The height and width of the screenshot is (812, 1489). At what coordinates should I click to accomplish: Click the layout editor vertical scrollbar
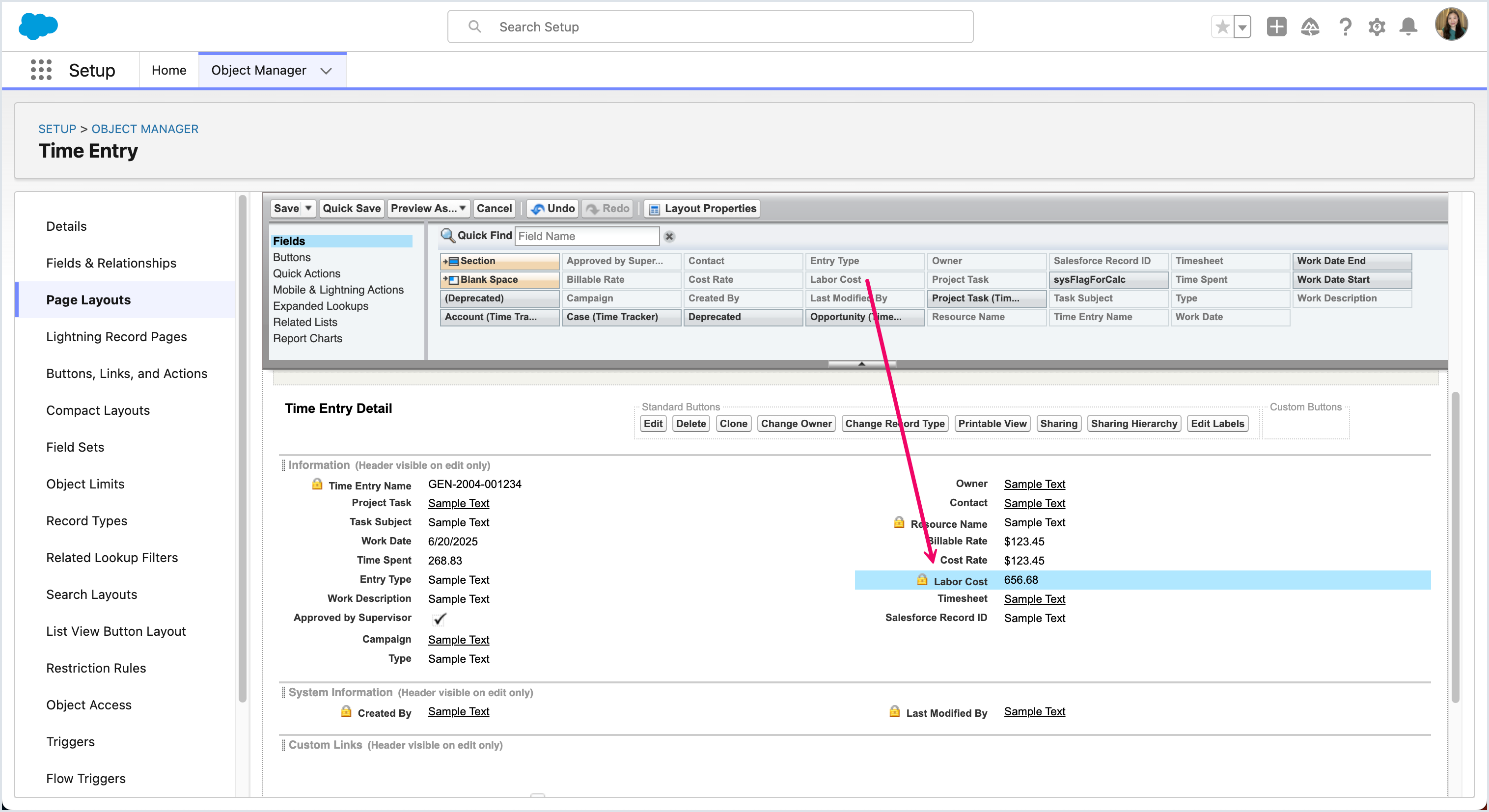(x=1455, y=547)
